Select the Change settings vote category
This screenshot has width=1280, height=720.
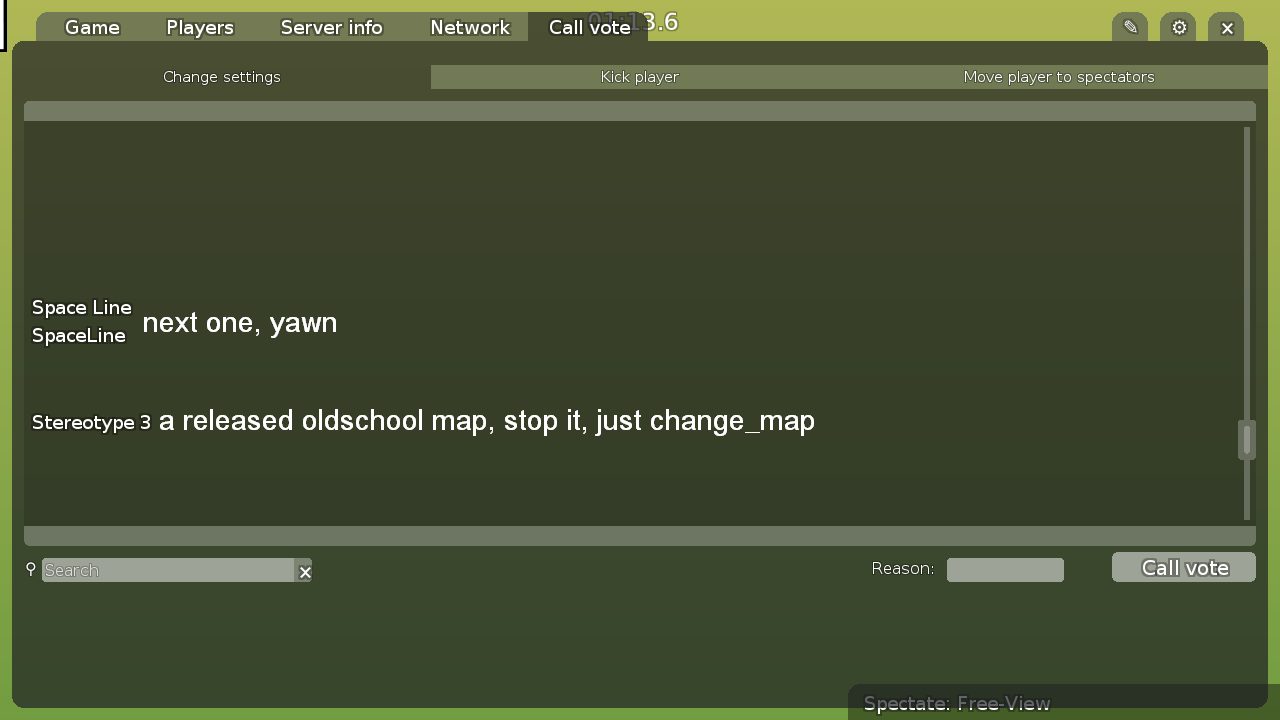(222, 76)
